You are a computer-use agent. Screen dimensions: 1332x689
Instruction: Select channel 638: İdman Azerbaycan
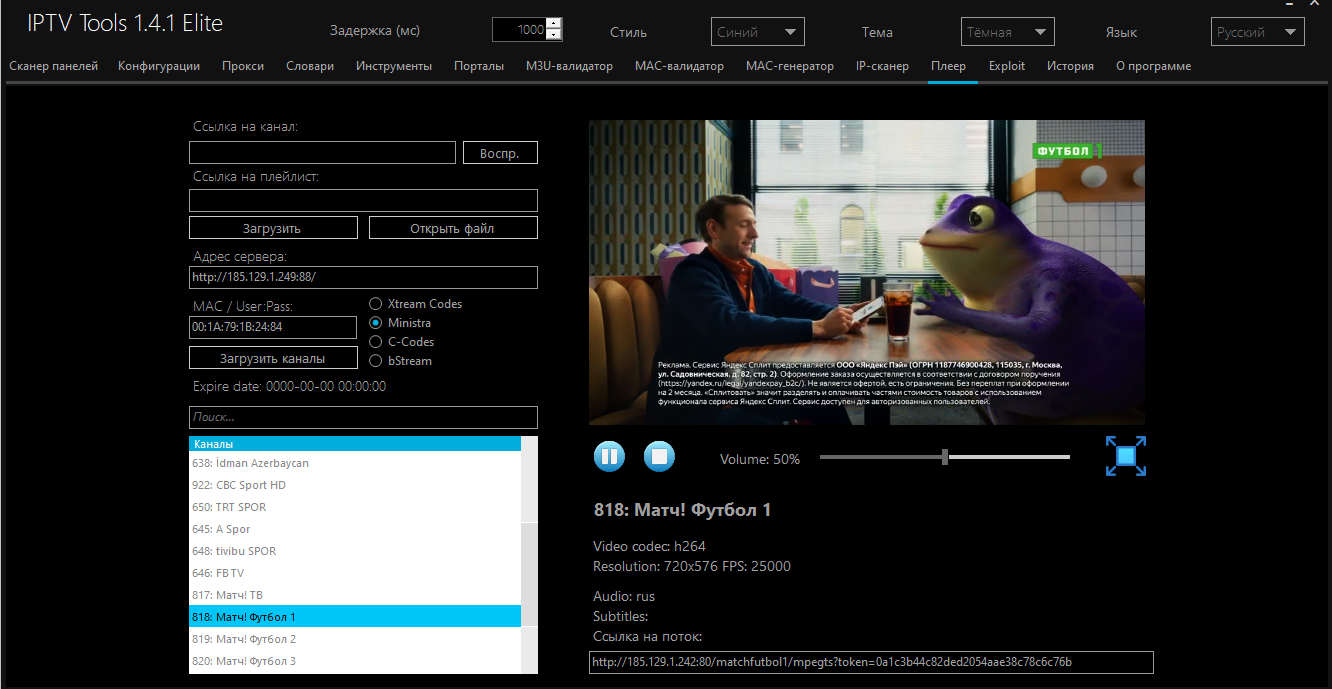[x=355, y=463]
